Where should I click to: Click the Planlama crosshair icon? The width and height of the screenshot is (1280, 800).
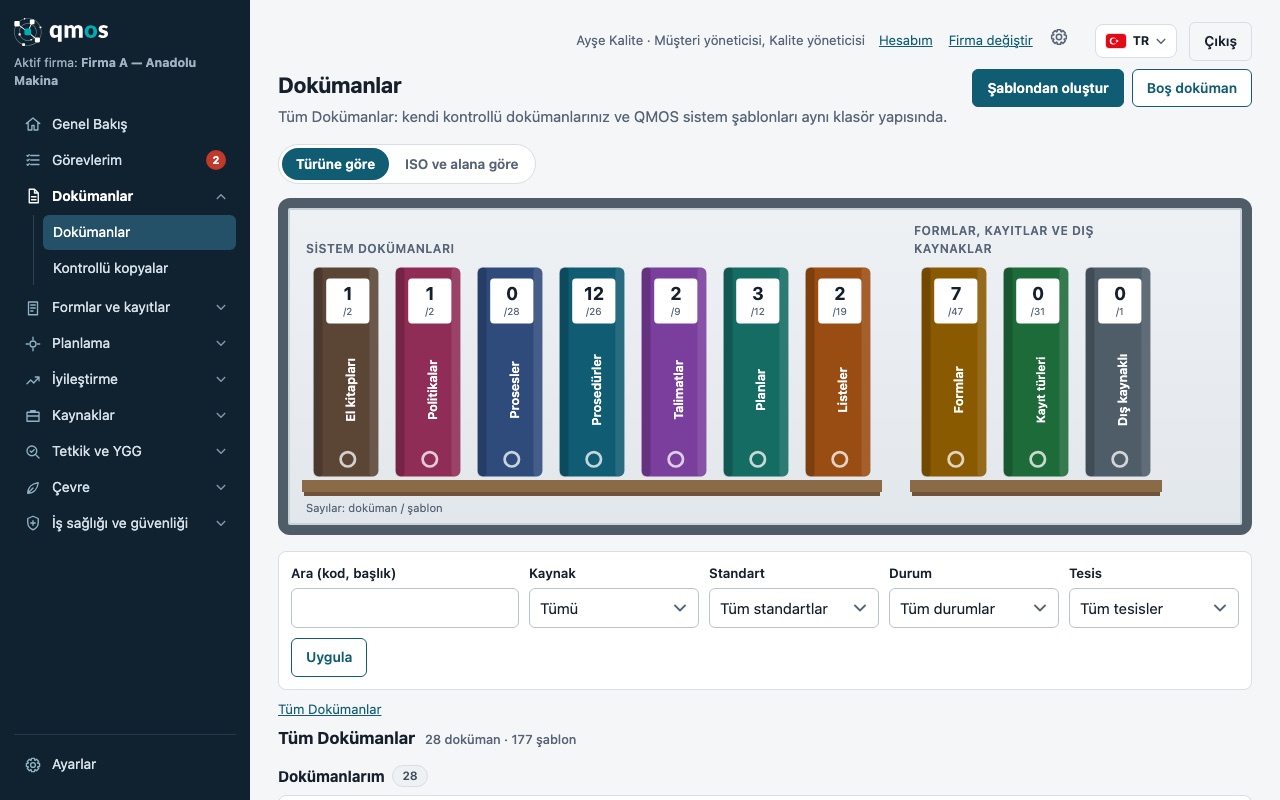tap(33, 343)
